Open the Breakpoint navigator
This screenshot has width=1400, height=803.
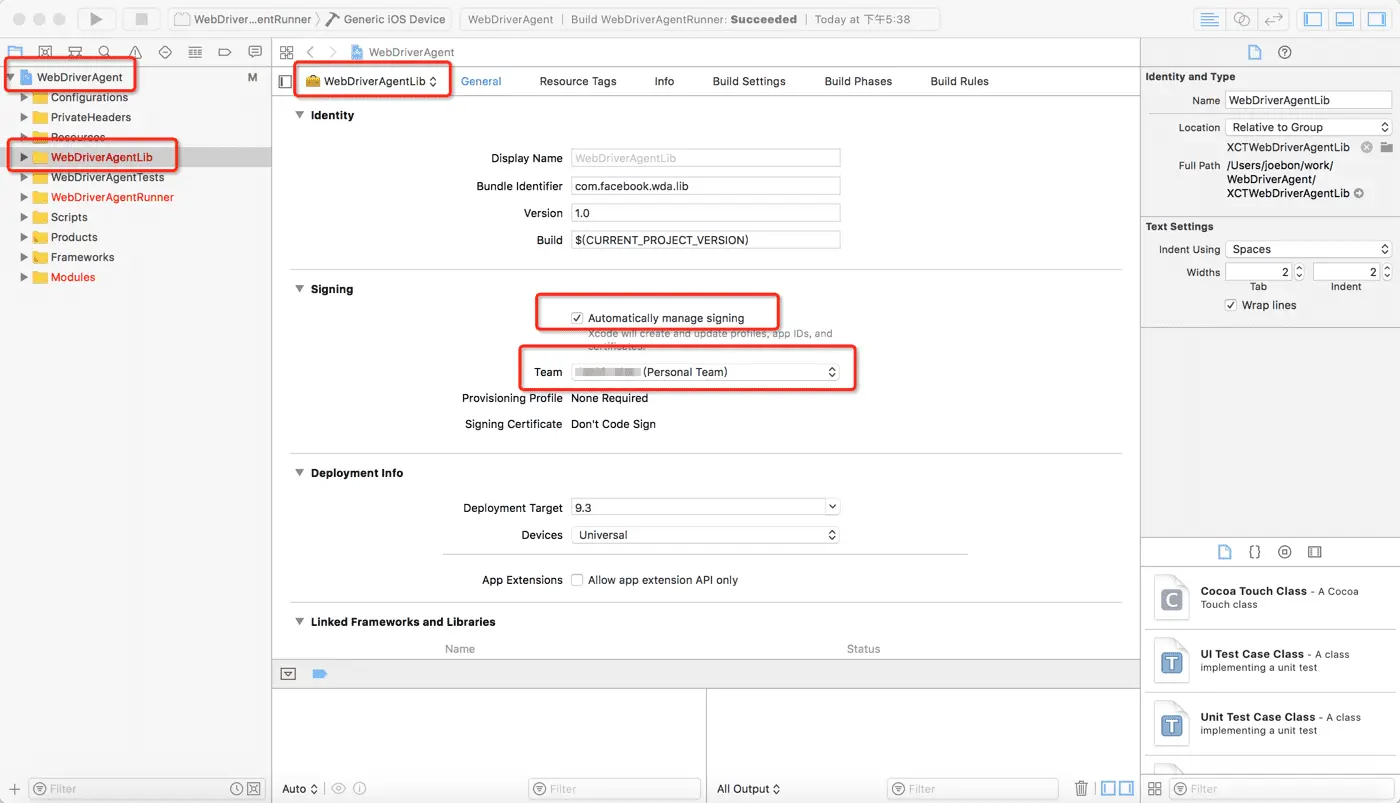(225, 52)
